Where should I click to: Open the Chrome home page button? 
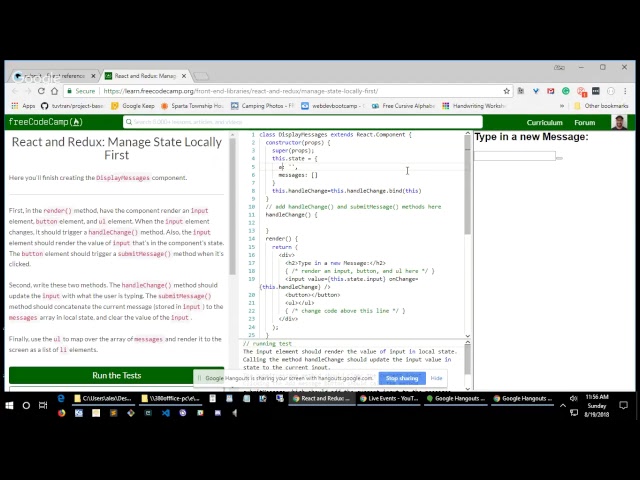54,91
